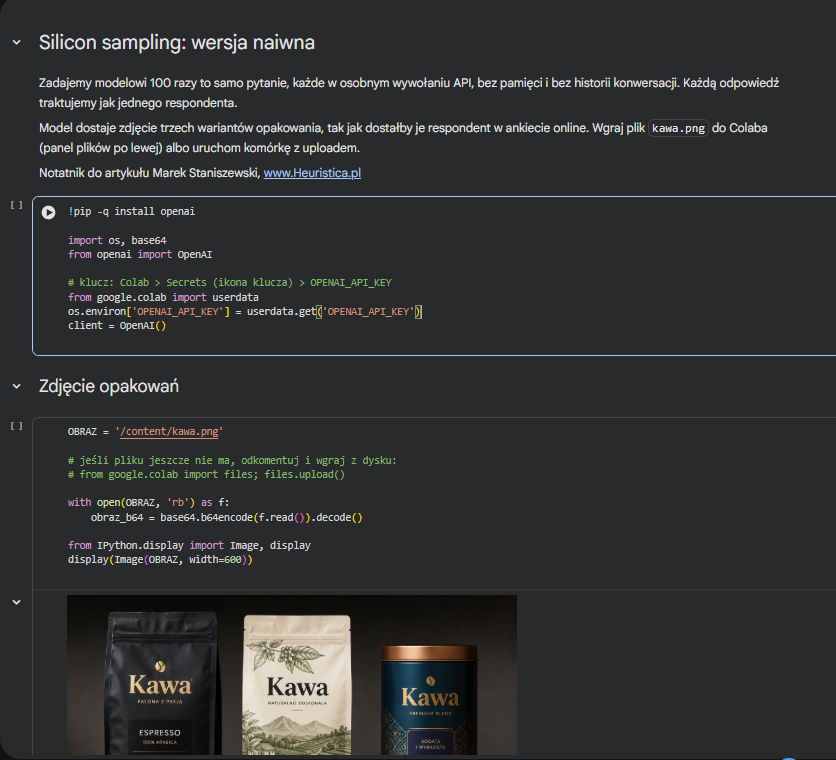This screenshot has height=760, width=836.
Task: Select the 'Silicon sampling: wersja naiwna' heading
Action: [176, 42]
